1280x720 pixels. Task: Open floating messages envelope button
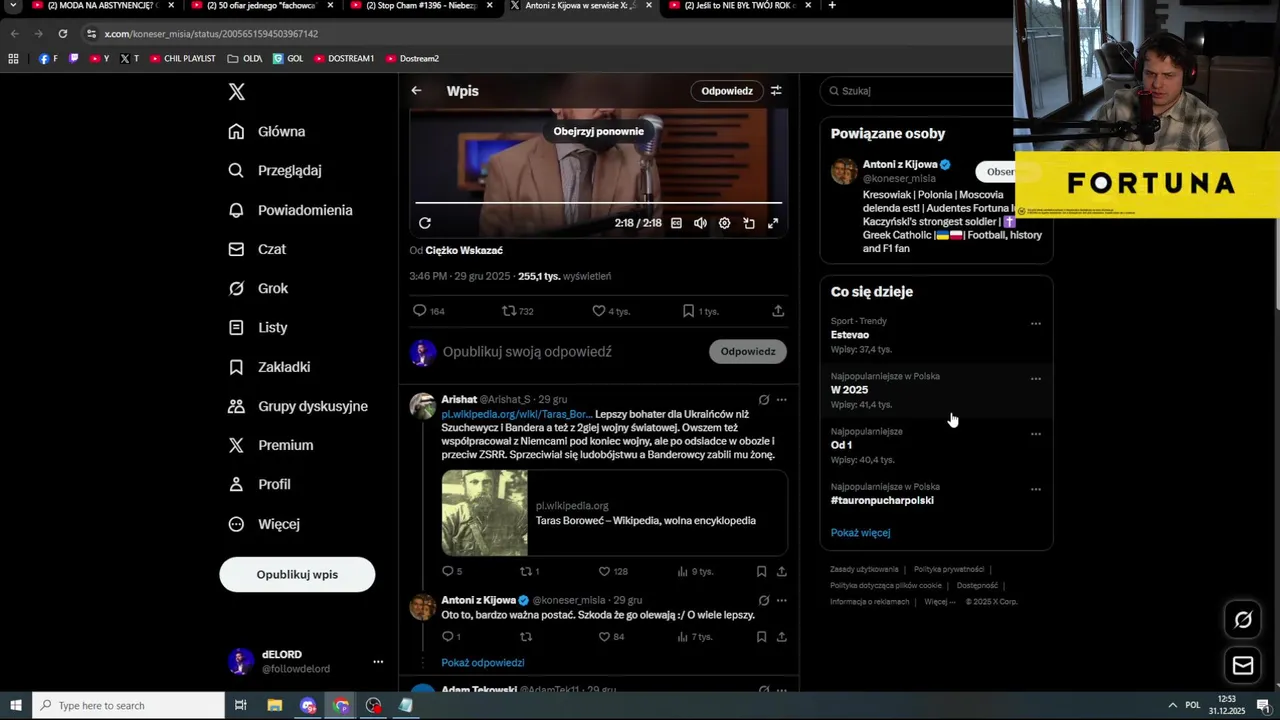[x=1243, y=665]
